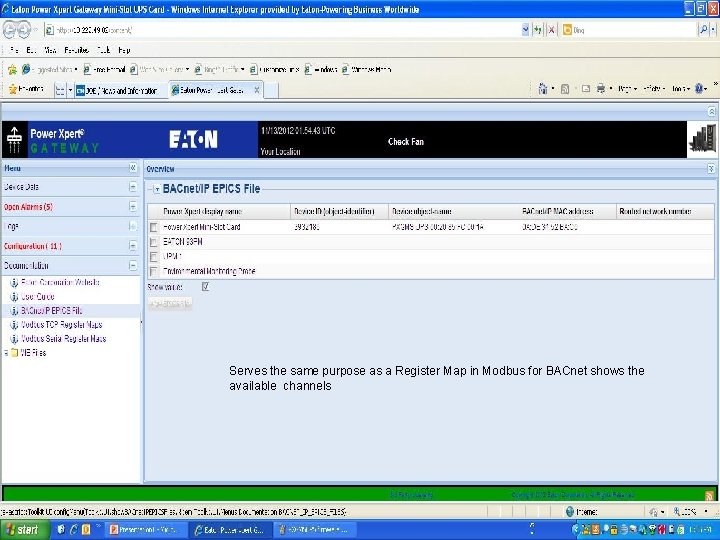Open the File menu
The width and height of the screenshot is (720, 540).
pyautogui.click(x=14, y=50)
